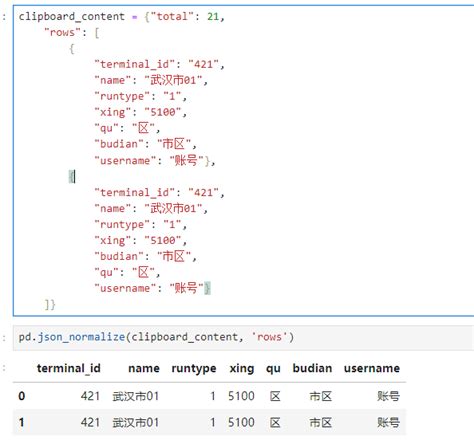This screenshot has width=474, height=444.
Task: Click "name": "武汉市01" line in second record
Action: pyautogui.click(x=151, y=209)
